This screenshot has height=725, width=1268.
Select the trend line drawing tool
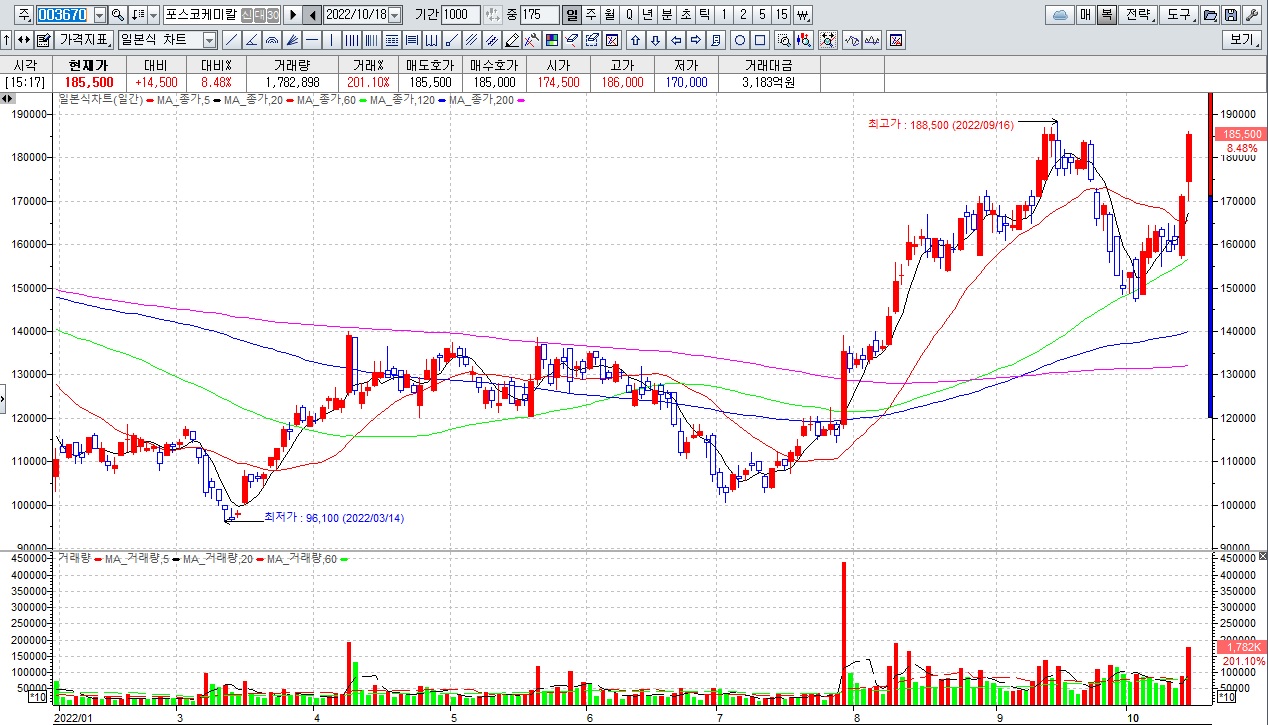click(231, 40)
